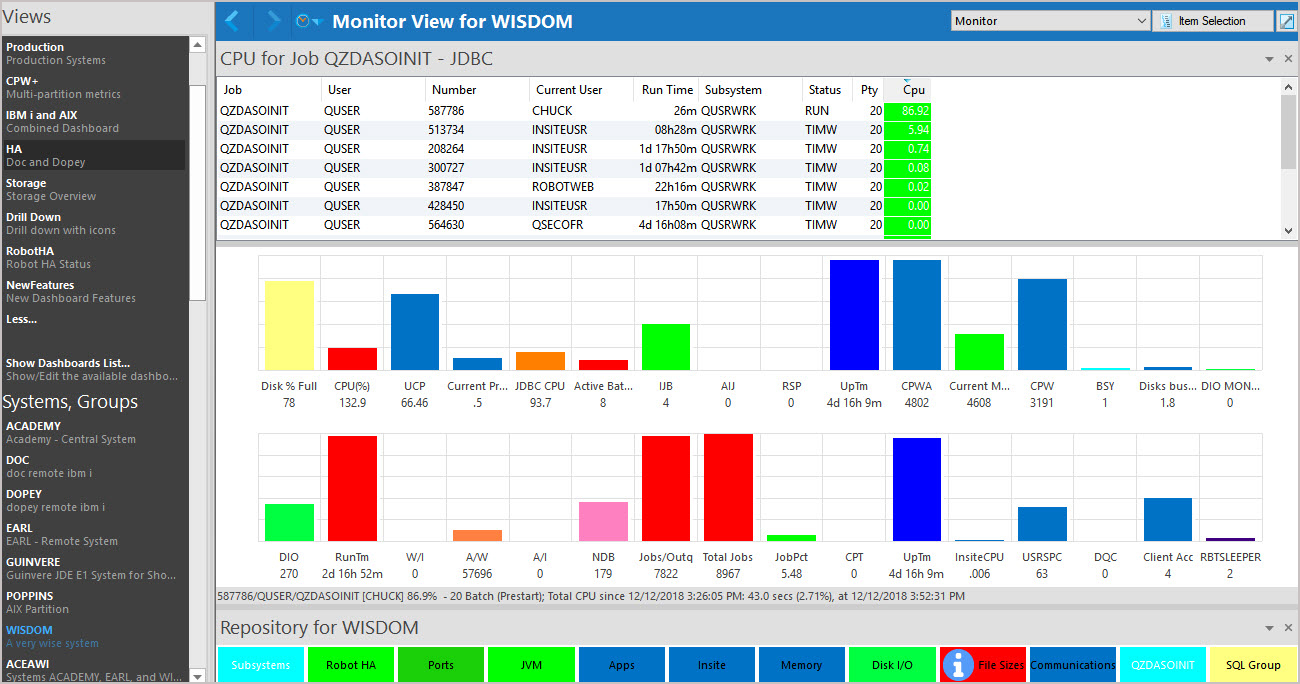This screenshot has width=1300, height=684.
Task: Open the Drill Down view
Action: [94, 223]
